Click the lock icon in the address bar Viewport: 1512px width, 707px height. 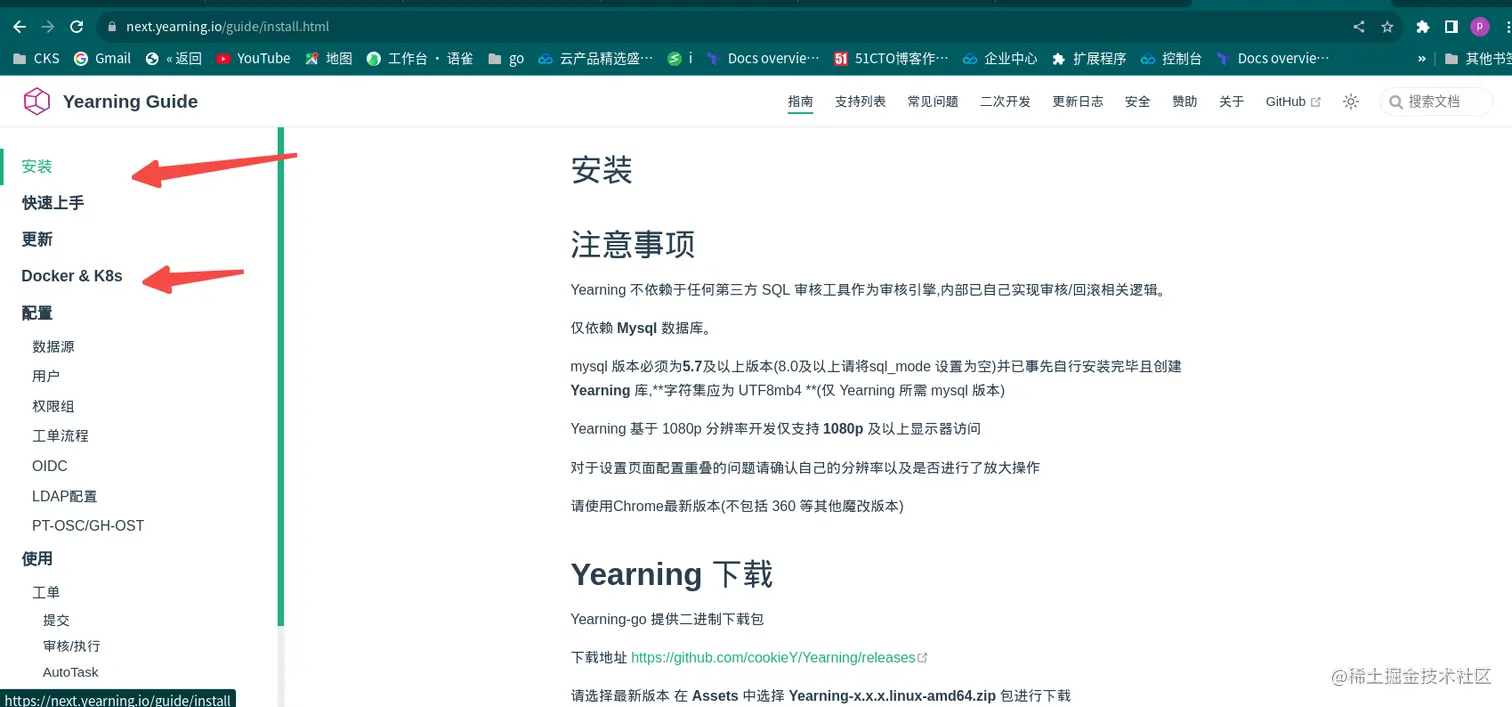coord(111,27)
